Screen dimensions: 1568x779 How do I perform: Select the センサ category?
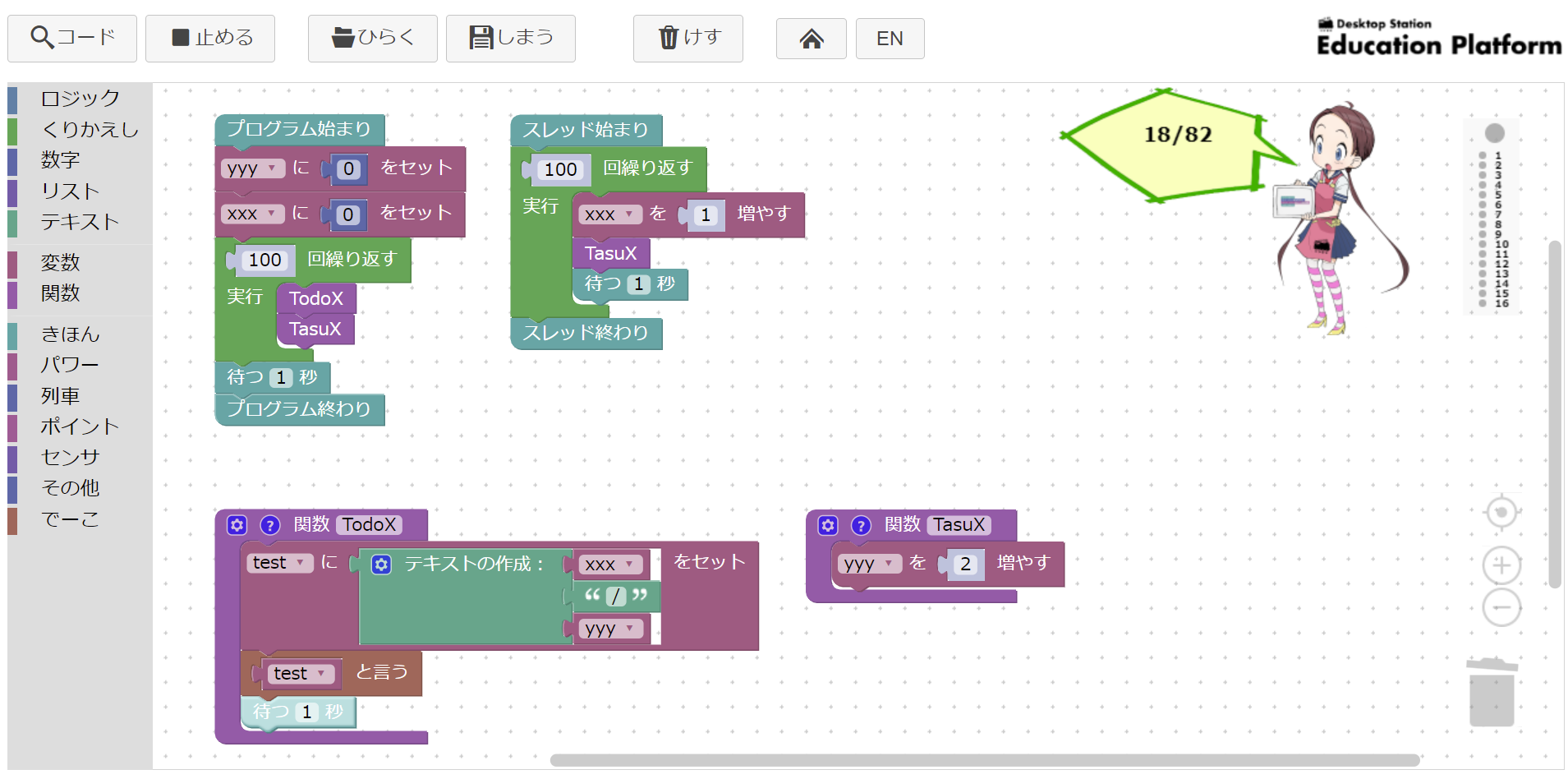coord(70,457)
